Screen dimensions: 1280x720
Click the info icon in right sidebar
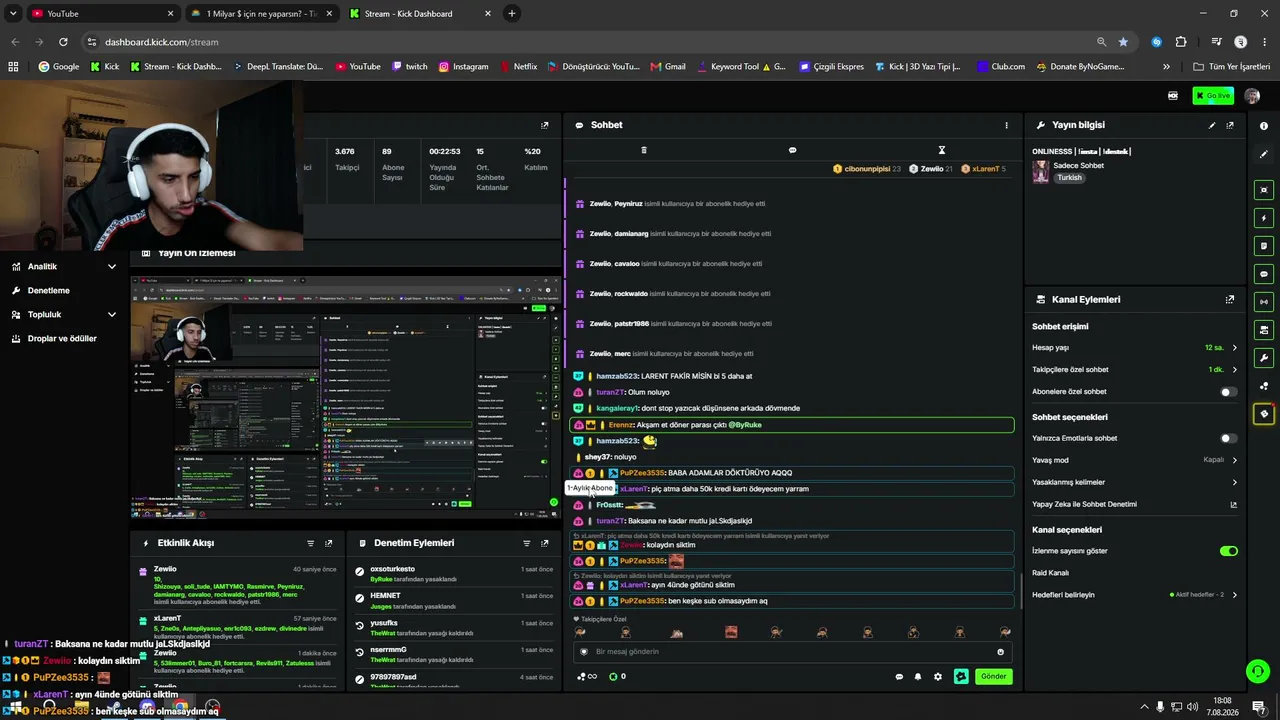pyautogui.click(x=1264, y=126)
